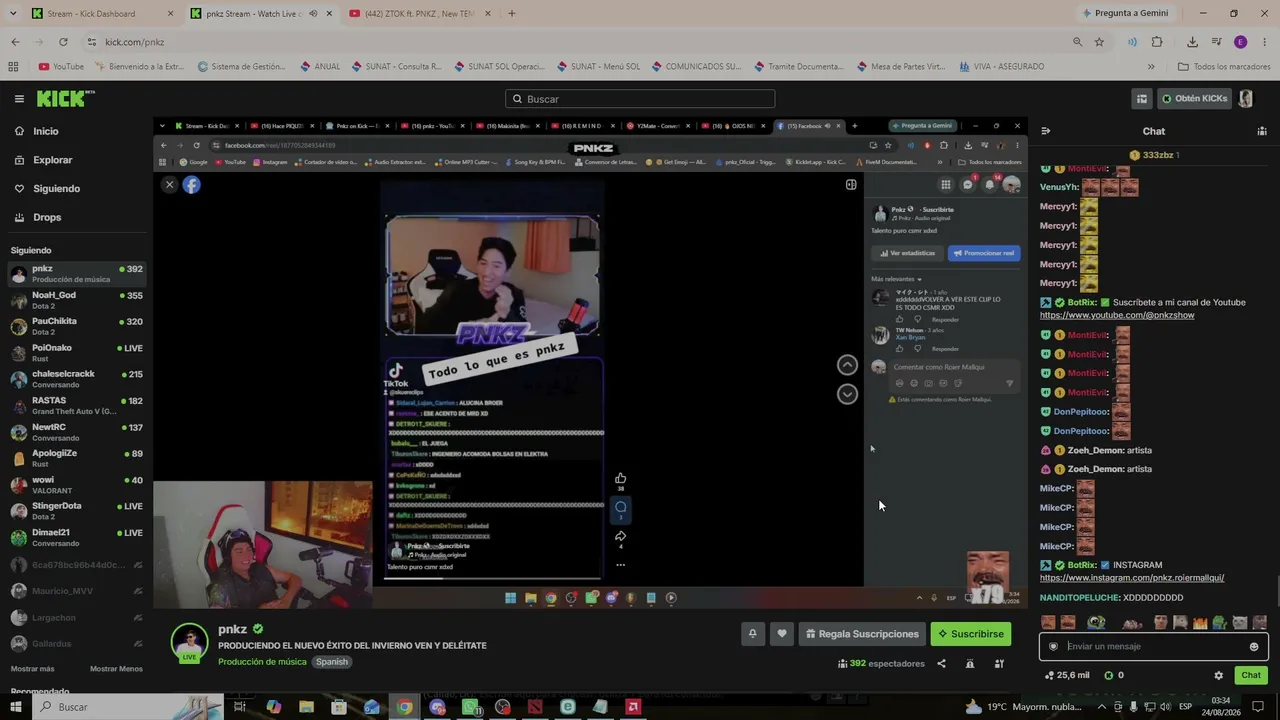Image resolution: width=1280 pixels, height=720 pixels.
Task: Open the pnkz streamer avatar with LIVE badge
Action: (x=189, y=643)
